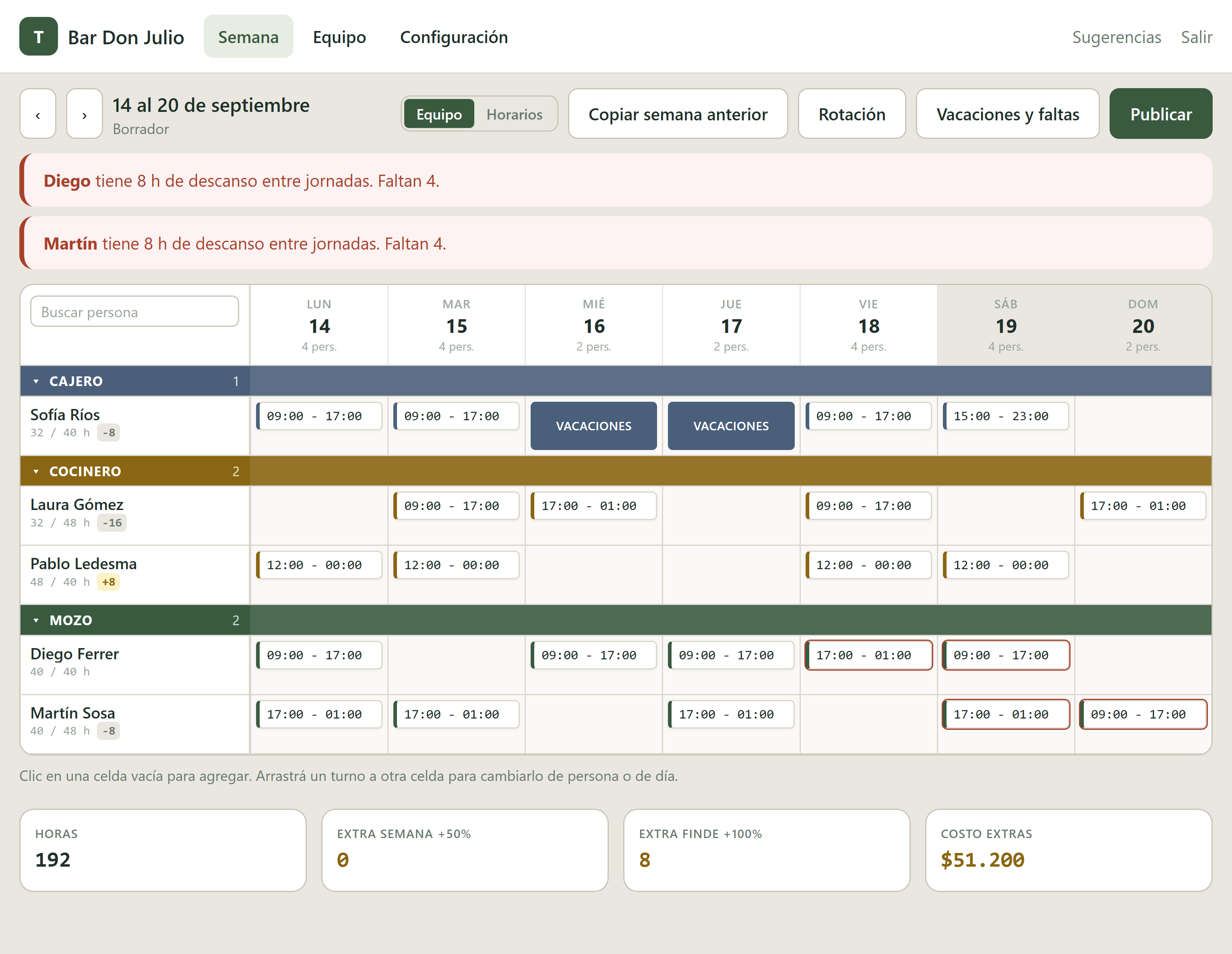Click the HORAS 192 summary card
This screenshot has height=954, width=1232.
tap(163, 850)
